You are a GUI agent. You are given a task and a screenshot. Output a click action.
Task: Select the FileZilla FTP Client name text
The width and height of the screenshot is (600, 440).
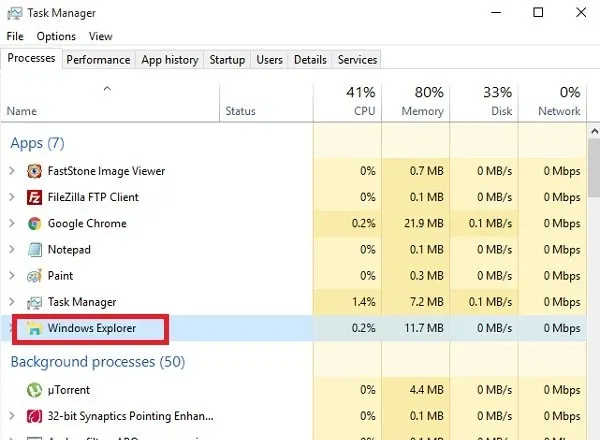(93, 197)
